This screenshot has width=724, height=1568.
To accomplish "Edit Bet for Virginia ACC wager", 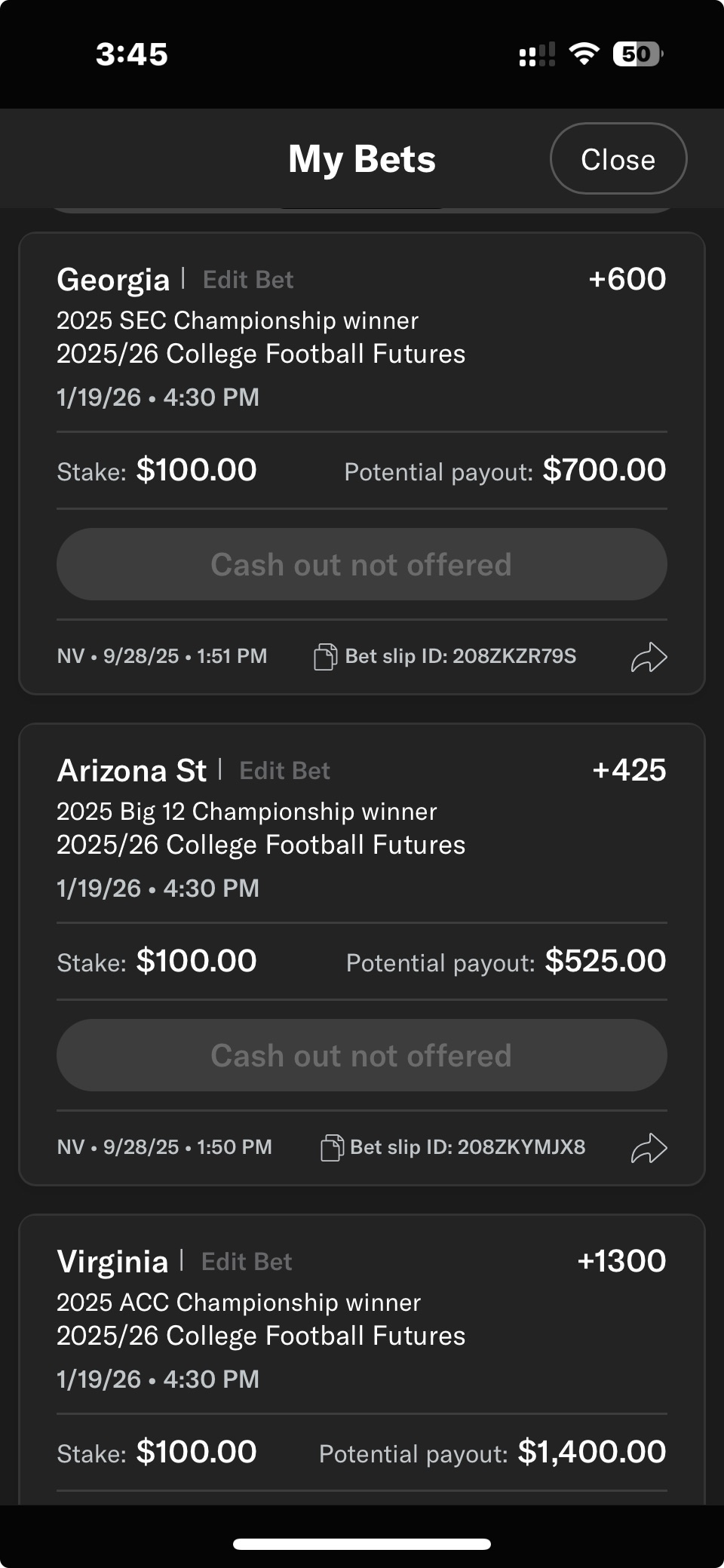I will tap(247, 1262).
